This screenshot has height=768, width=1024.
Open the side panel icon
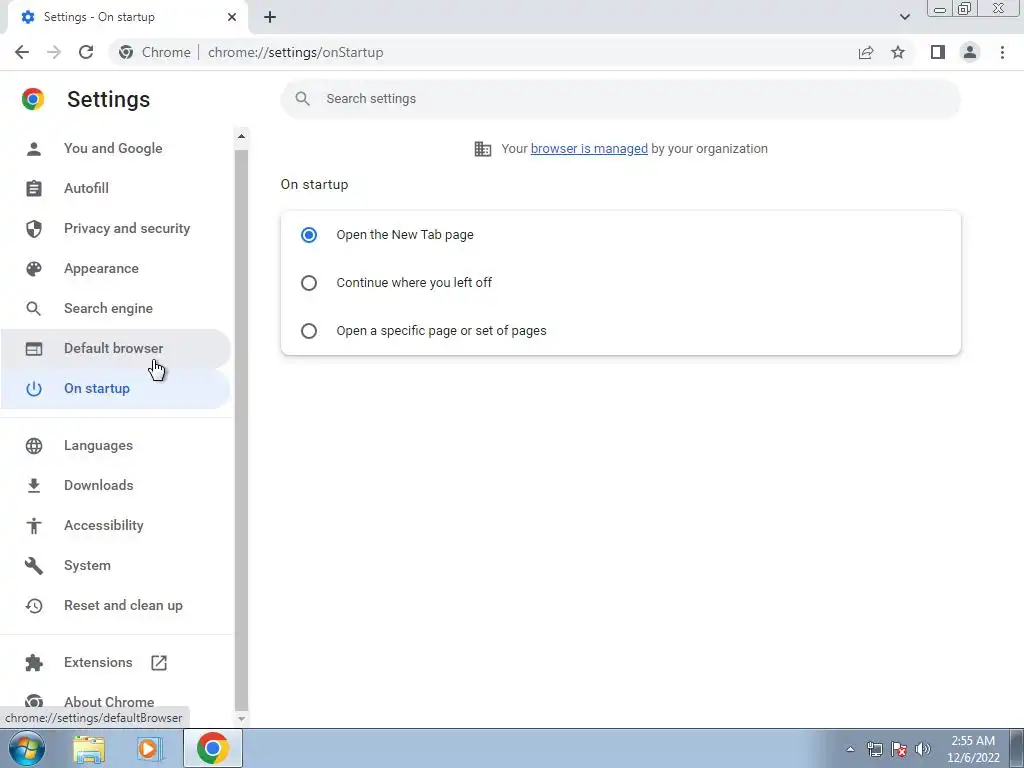938,52
